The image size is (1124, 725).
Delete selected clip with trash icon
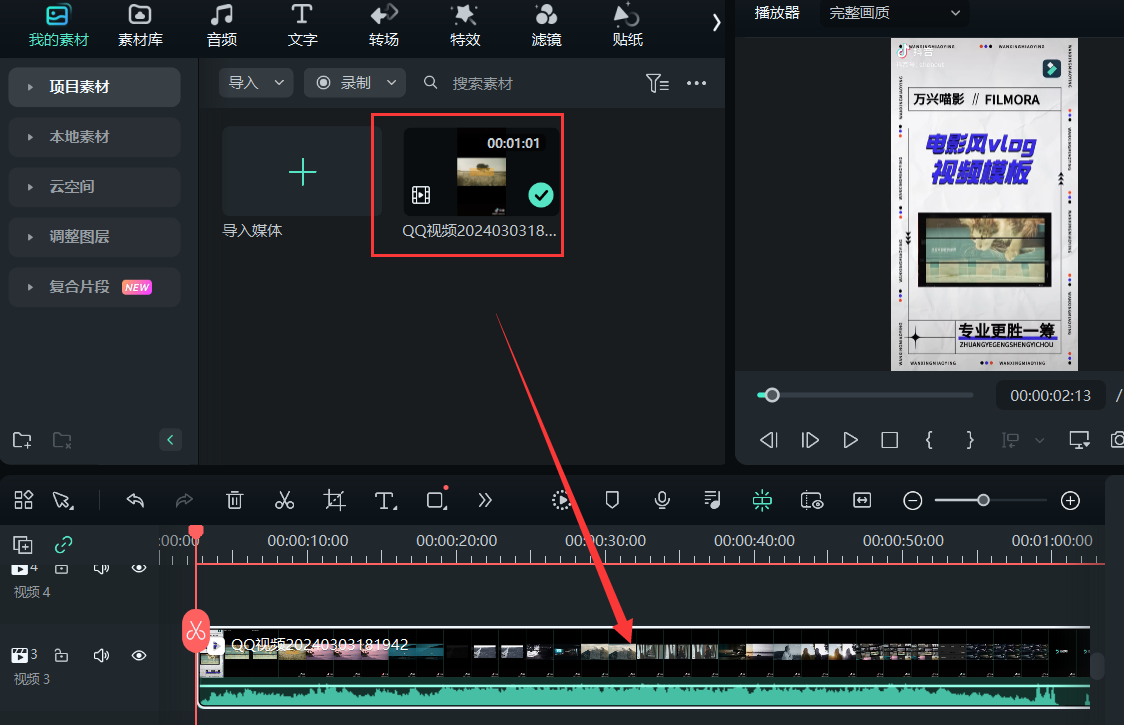coord(234,500)
